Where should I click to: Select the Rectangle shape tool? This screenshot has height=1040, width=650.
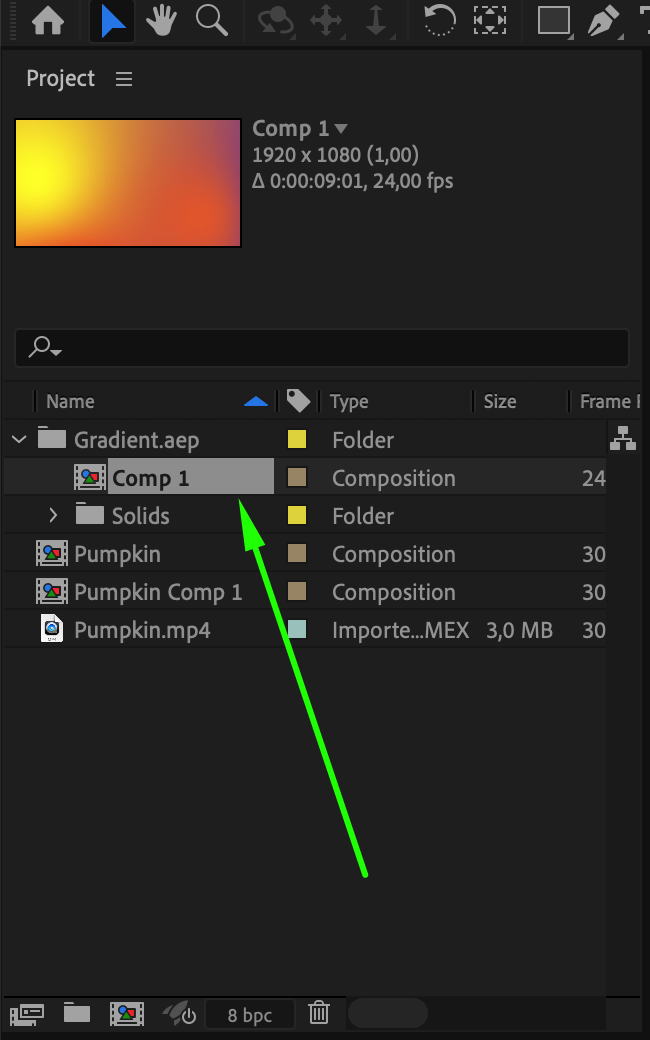pyautogui.click(x=553, y=21)
